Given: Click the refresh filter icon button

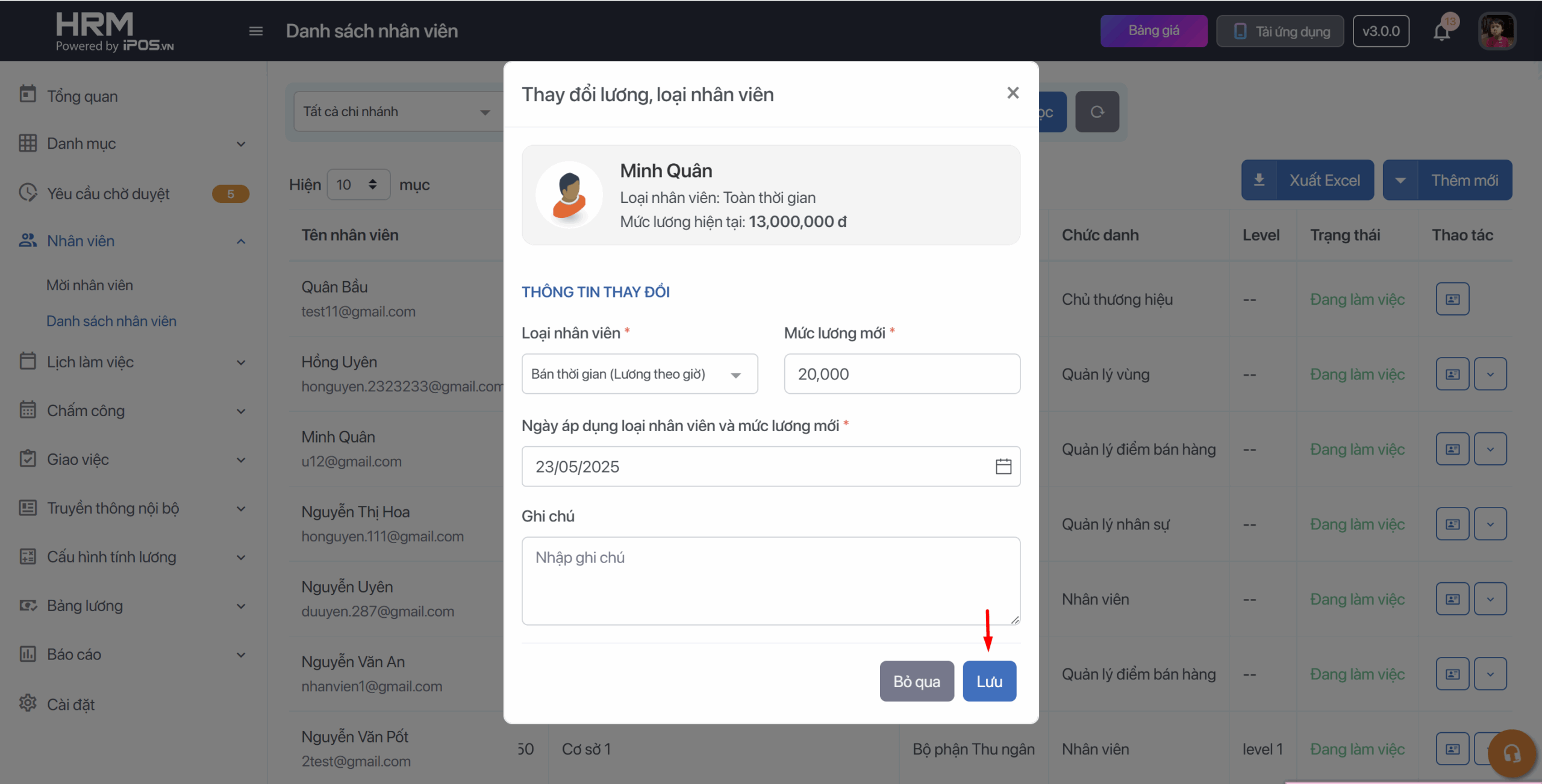Looking at the screenshot, I should [x=1097, y=112].
